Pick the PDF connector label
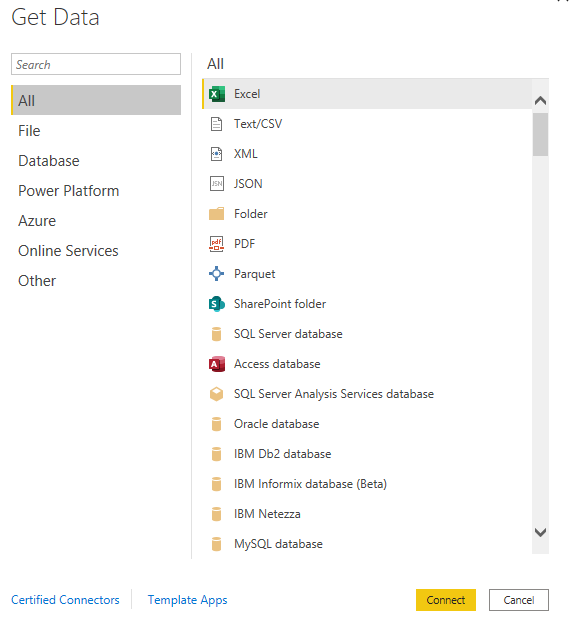Viewport: 572px width, 617px height. pyautogui.click(x=245, y=244)
